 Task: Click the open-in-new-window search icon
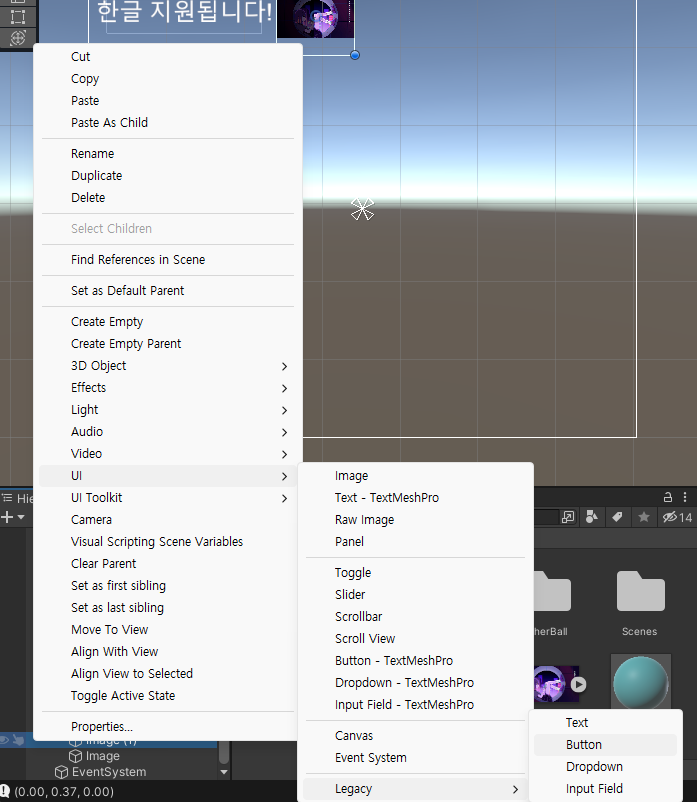pos(568,517)
